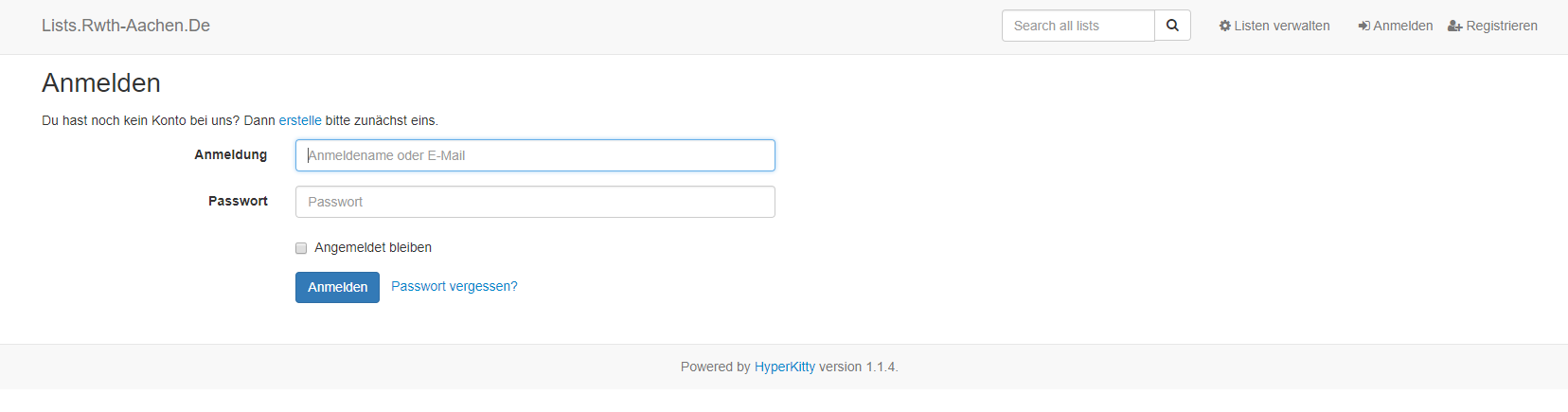Viewport: 1568px width, 412px height.
Task: Focus the Passwort input field
Action: click(535, 202)
